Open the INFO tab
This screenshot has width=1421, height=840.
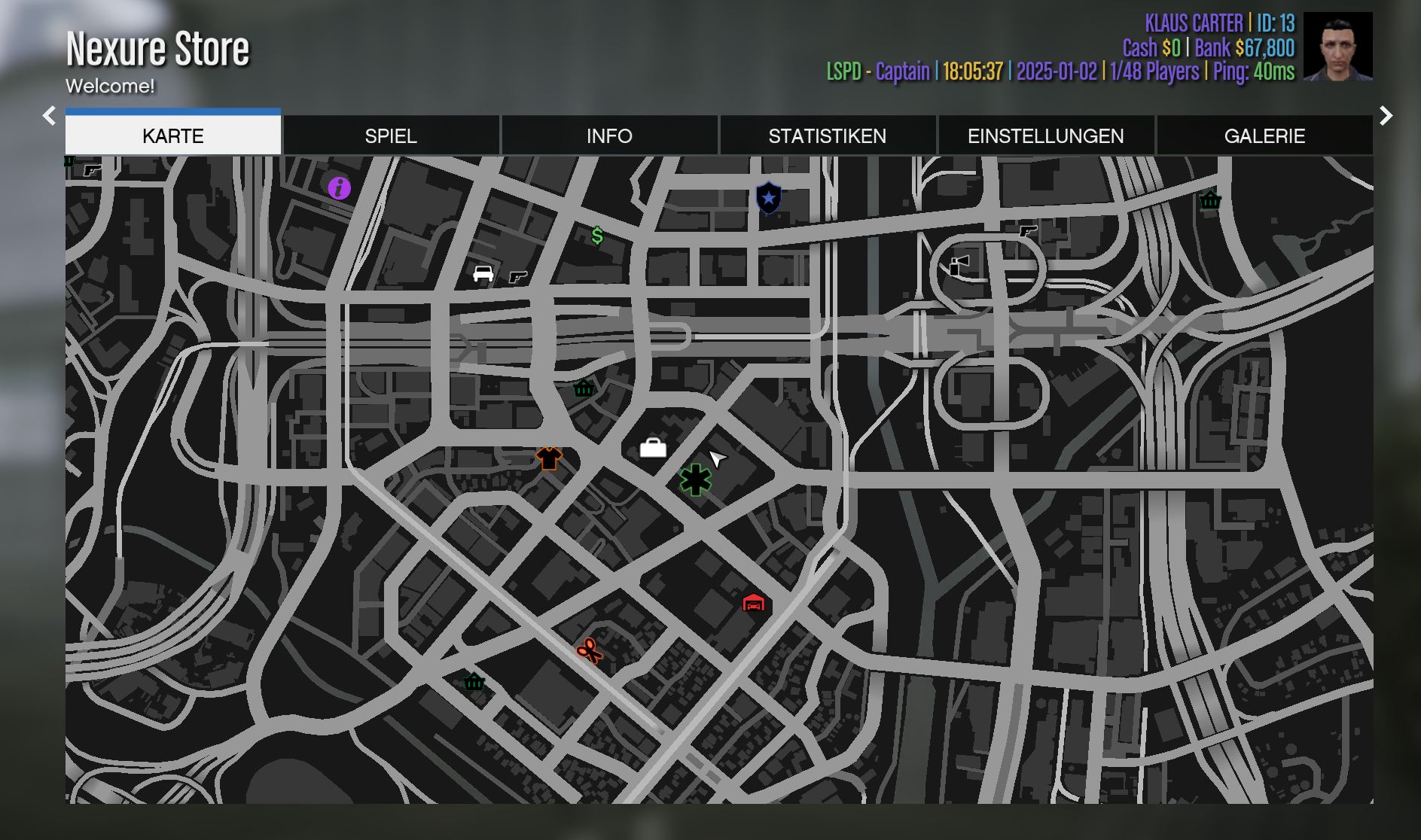(x=609, y=135)
